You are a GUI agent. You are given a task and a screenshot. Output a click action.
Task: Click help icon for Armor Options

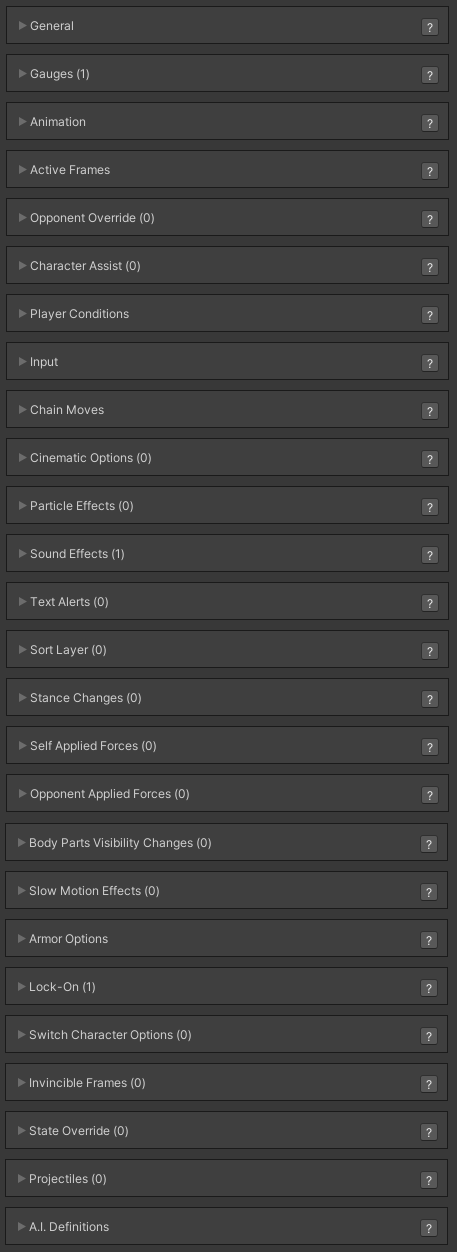click(x=430, y=940)
